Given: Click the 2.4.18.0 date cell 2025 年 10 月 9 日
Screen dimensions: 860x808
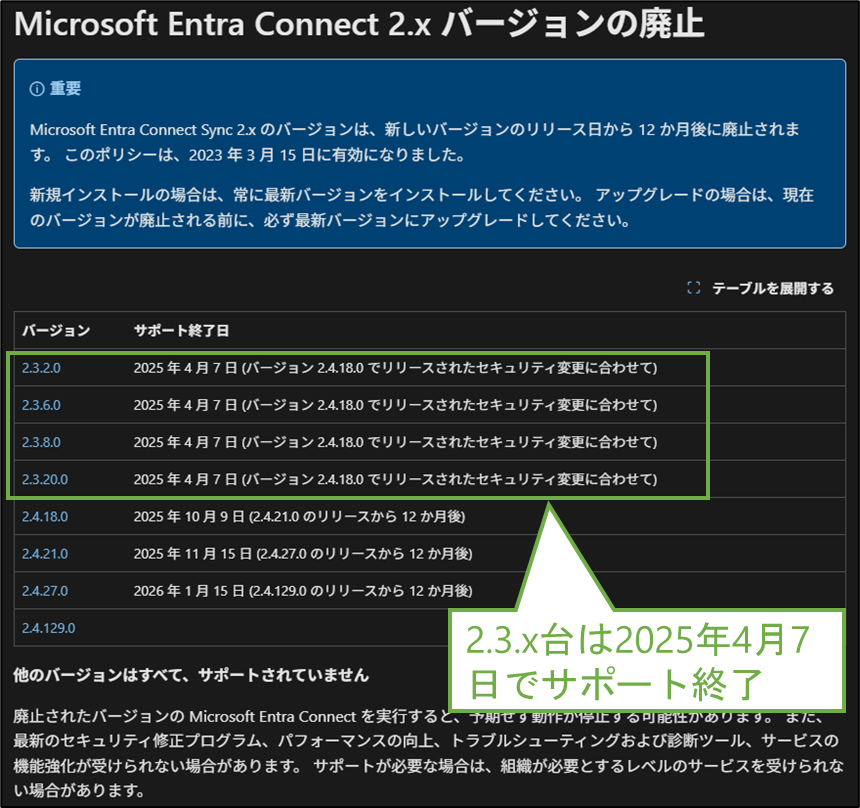Looking at the screenshot, I should (x=299, y=517).
